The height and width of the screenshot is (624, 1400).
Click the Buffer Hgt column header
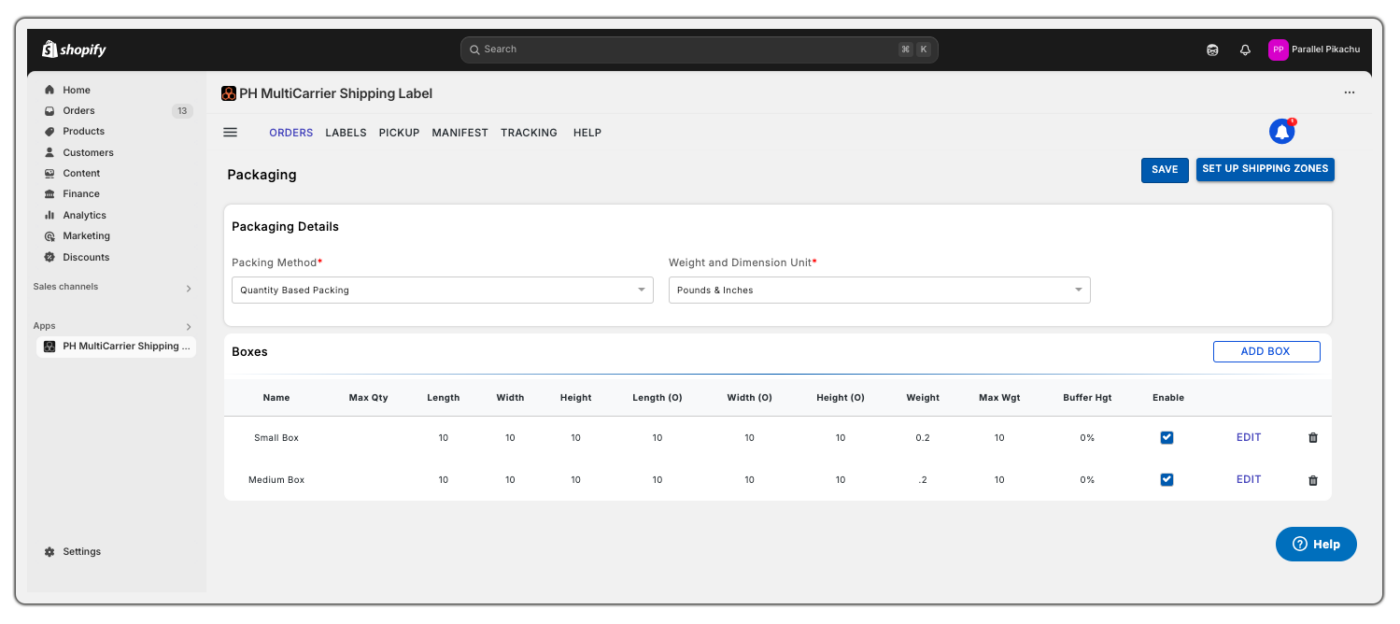click(1087, 398)
